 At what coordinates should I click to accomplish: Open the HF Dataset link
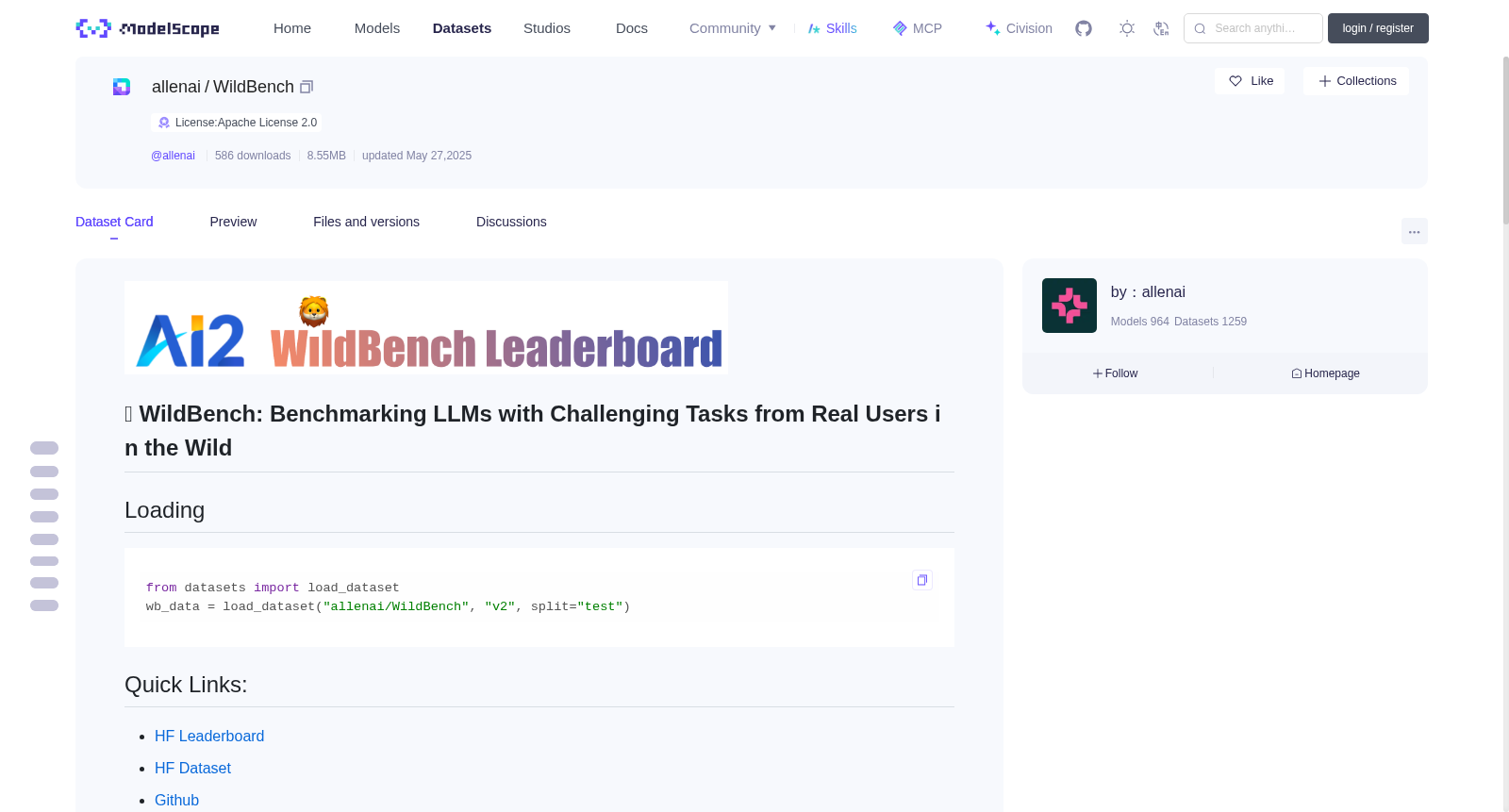pos(192,768)
